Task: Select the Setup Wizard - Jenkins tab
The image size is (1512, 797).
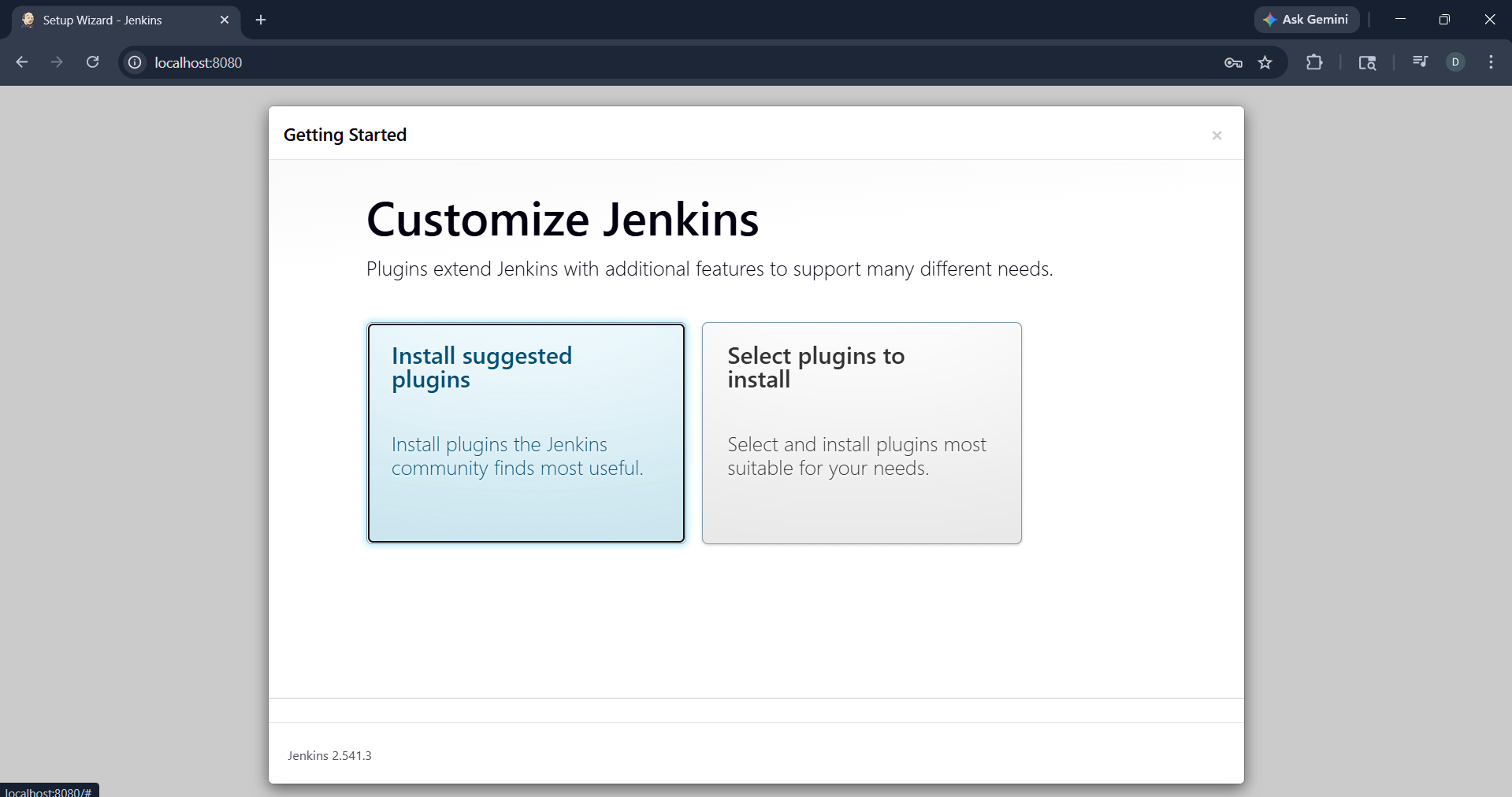Action: tap(118, 20)
